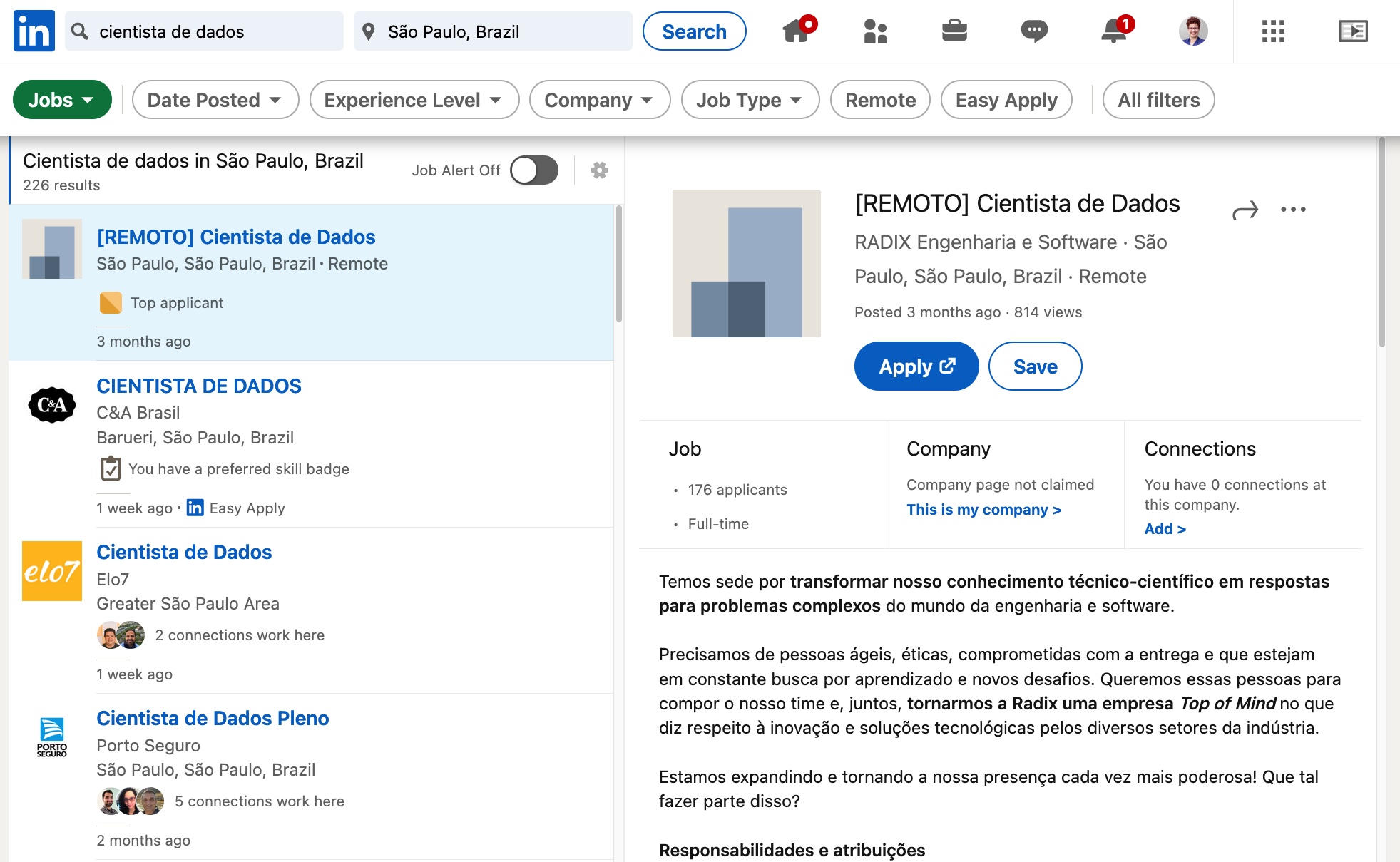Expand the Date Posted dropdown
The image size is (1400, 862).
click(x=215, y=100)
